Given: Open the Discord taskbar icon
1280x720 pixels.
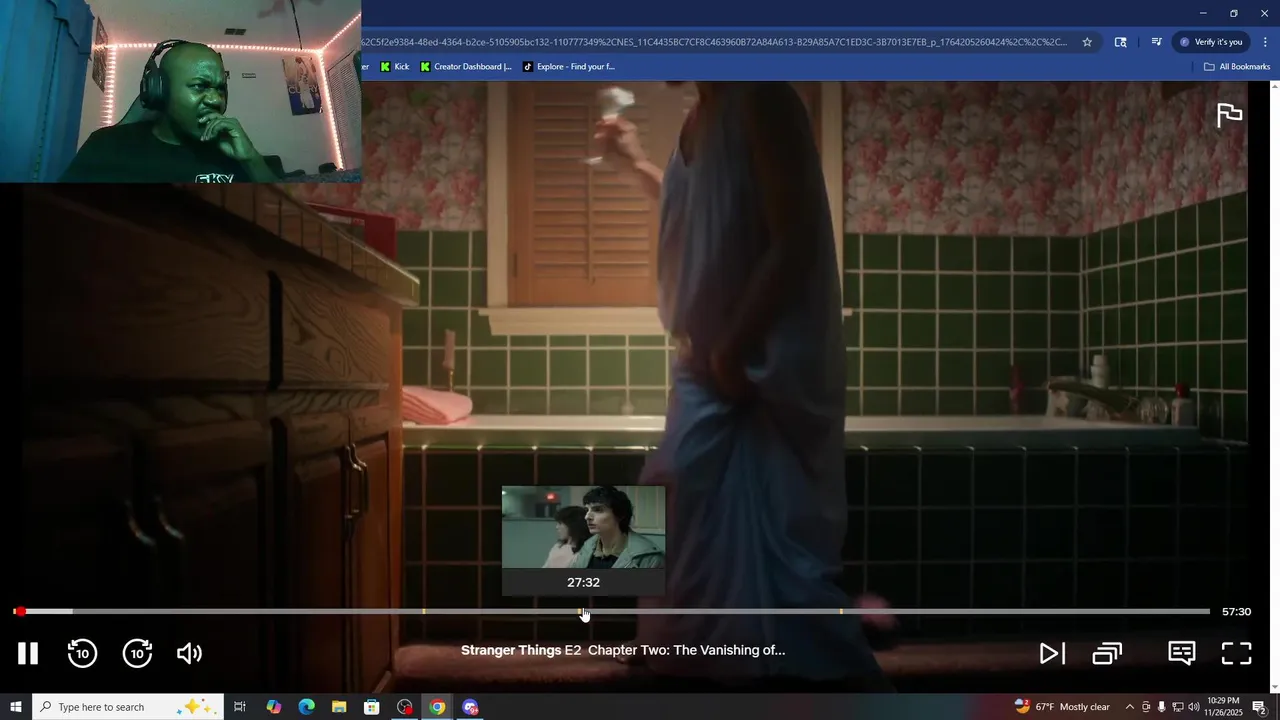Looking at the screenshot, I should pyautogui.click(x=470, y=707).
